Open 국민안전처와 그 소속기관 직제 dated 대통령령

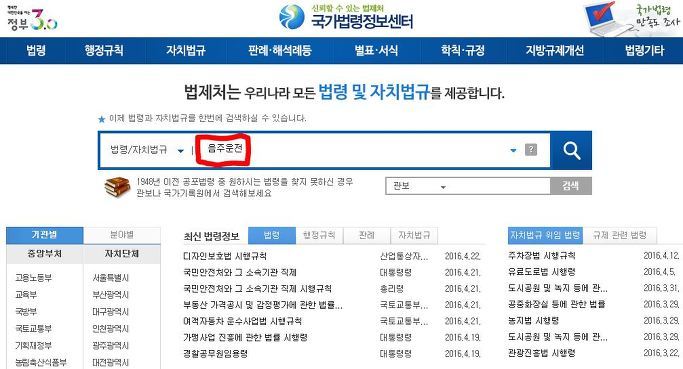(240, 272)
